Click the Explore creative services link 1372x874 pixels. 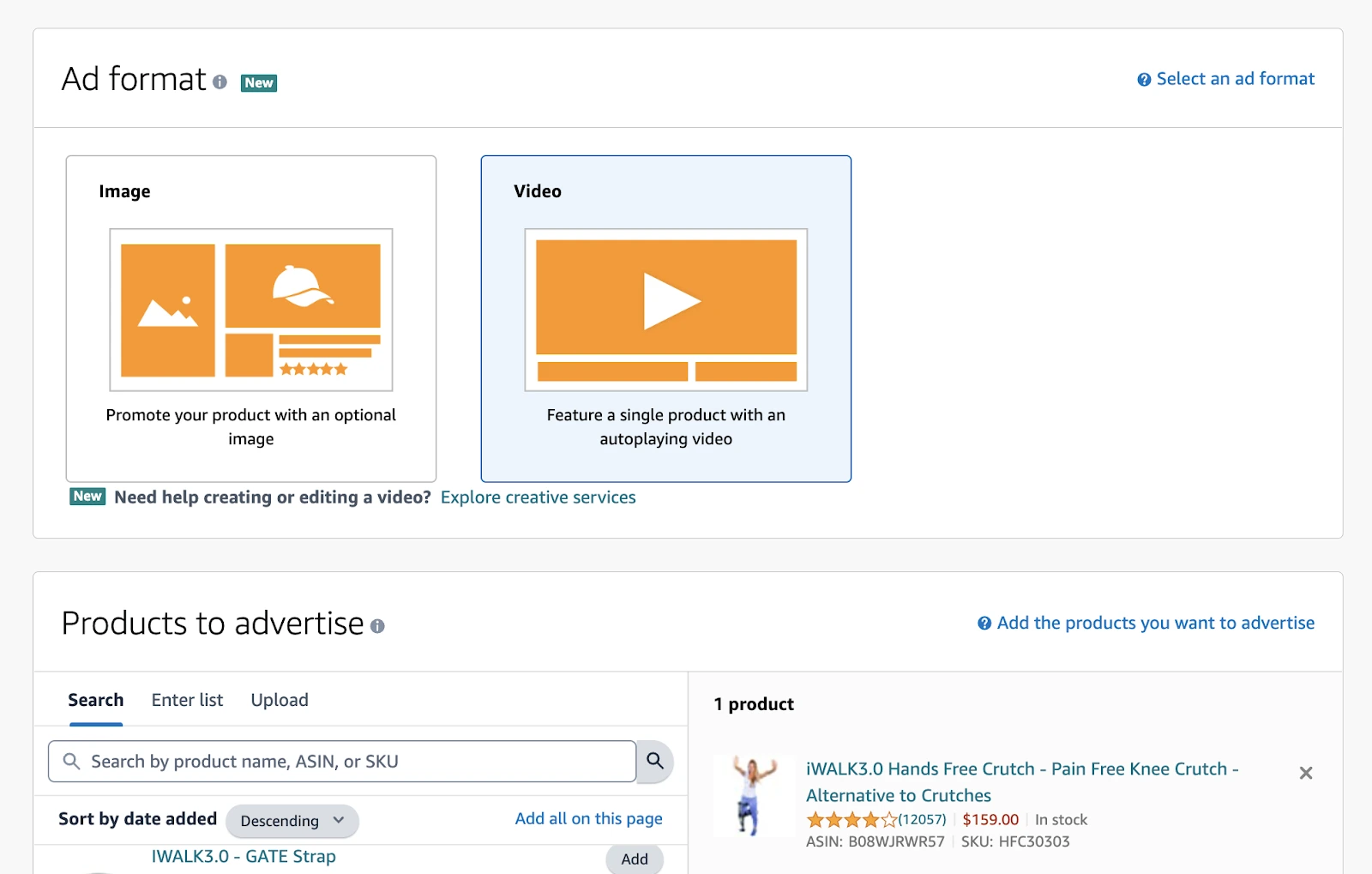[x=538, y=497]
